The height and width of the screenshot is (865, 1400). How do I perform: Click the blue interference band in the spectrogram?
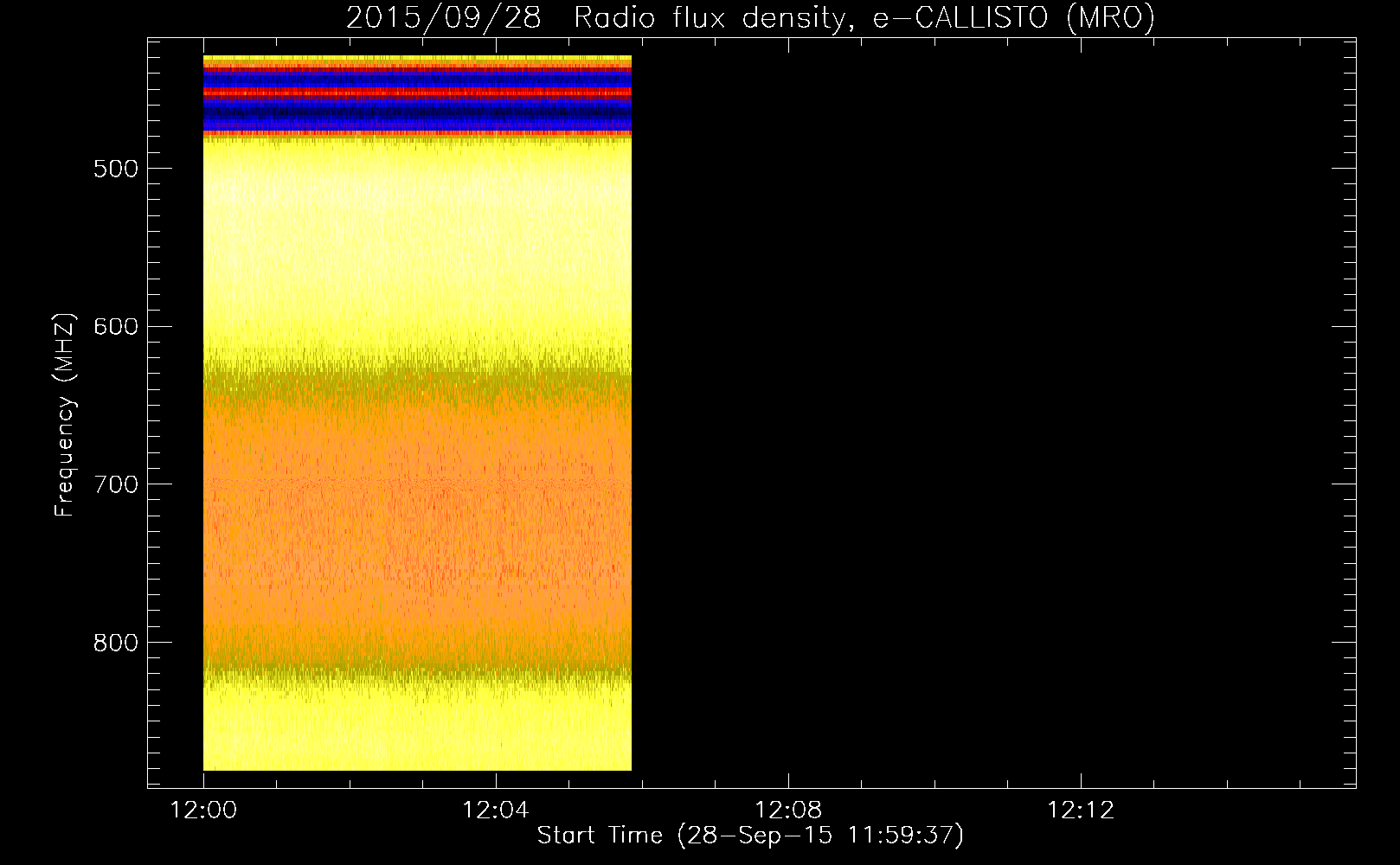click(x=417, y=112)
